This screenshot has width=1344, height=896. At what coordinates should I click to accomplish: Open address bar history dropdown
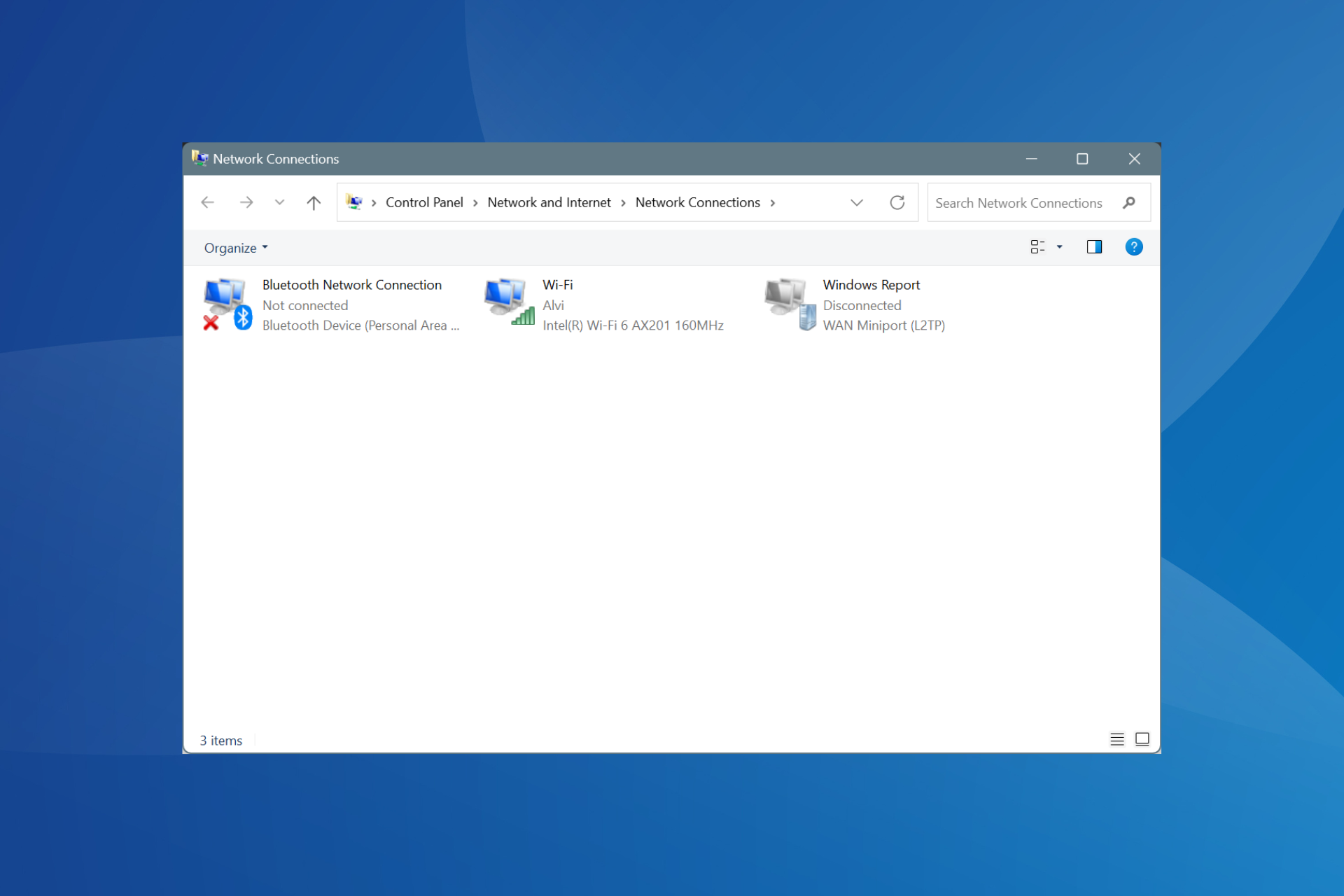pos(857,203)
